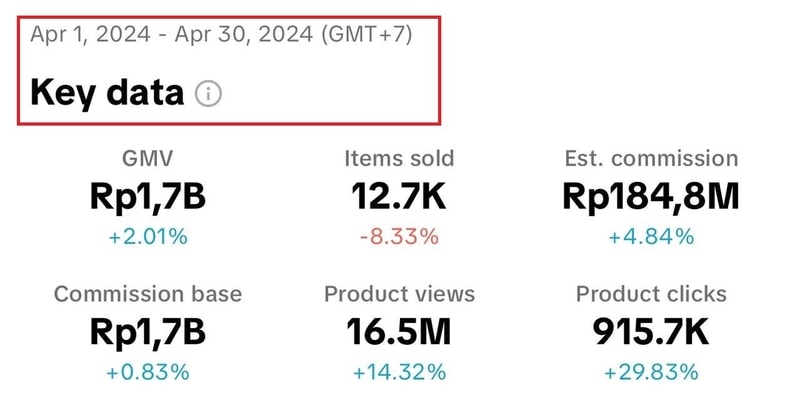Click the info icon beside Key data
The width and height of the screenshot is (800, 403).
208,94
